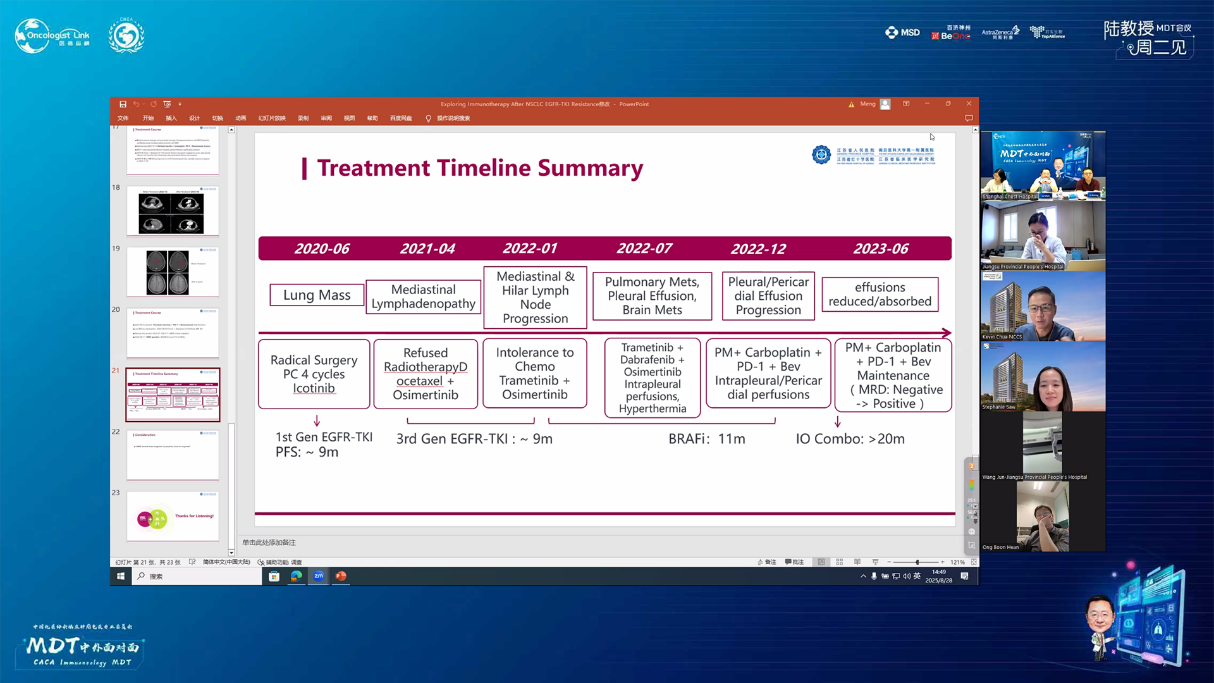Click fit slide to window icon
1214x683 pixels.
coord(973,562)
